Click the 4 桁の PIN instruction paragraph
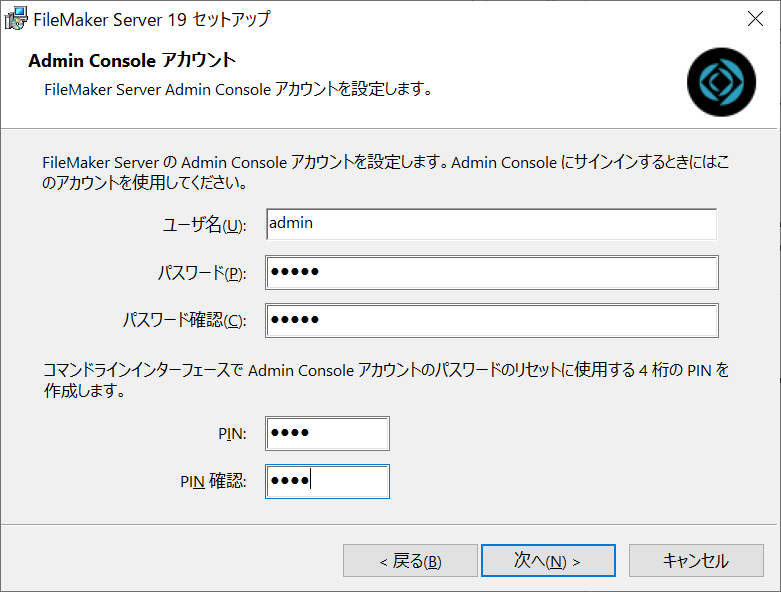781x592 pixels. coord(386,380)
